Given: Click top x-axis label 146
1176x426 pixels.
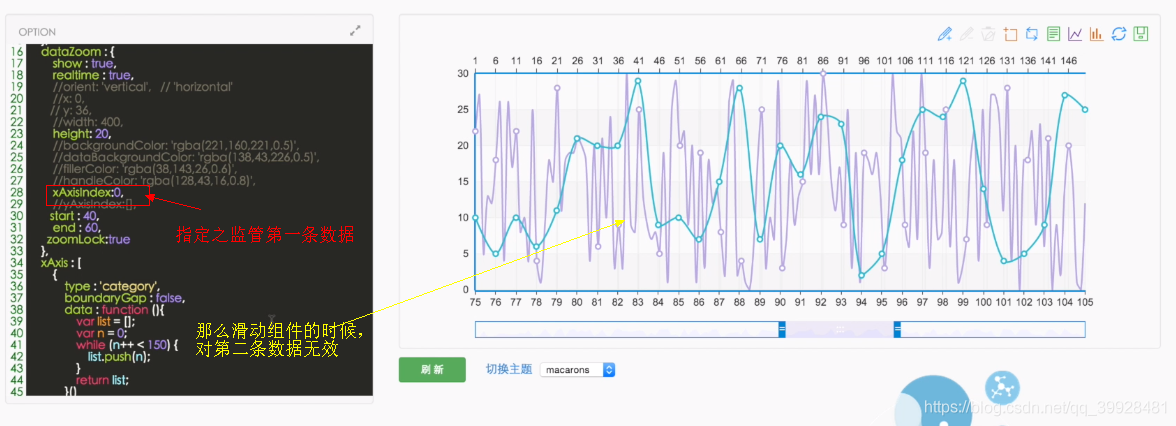Looking at the screenshot, I should [x=1070, y=60].
